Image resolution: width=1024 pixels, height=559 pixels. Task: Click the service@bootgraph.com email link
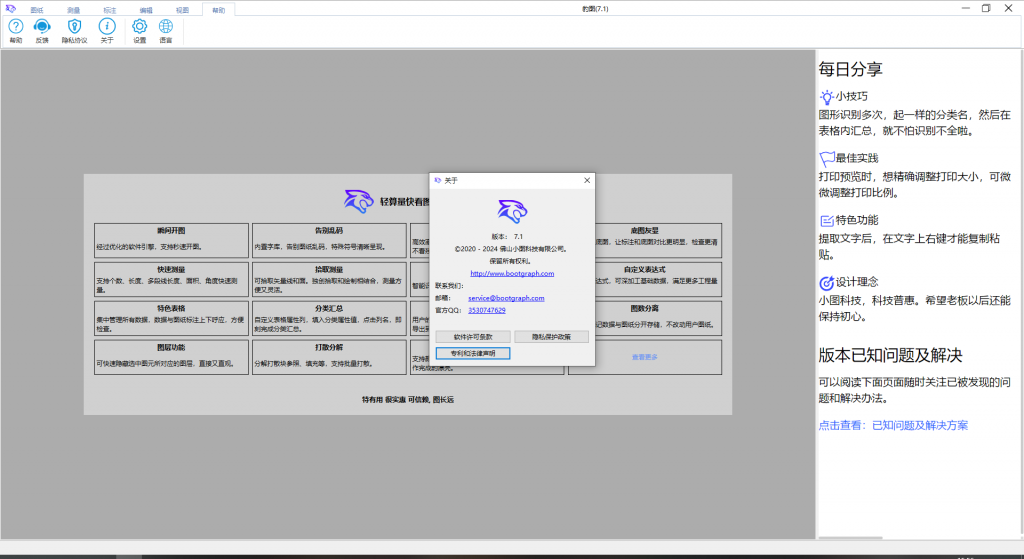point(506,298)
